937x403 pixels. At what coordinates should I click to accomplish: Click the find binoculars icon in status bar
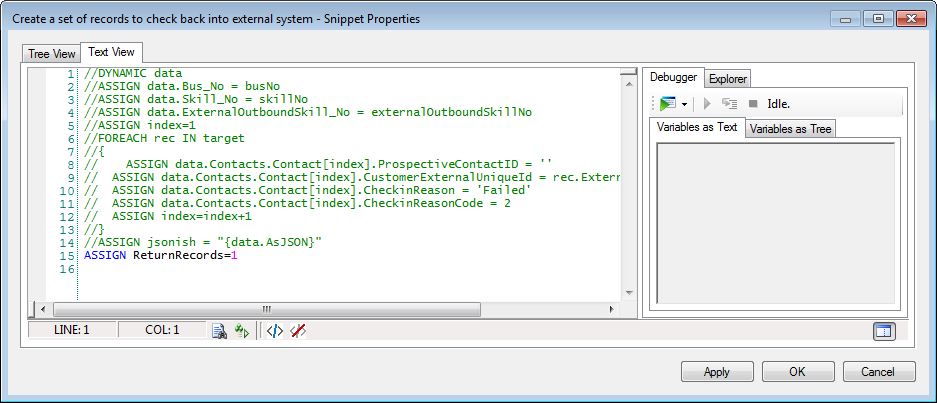coord(219,330)
